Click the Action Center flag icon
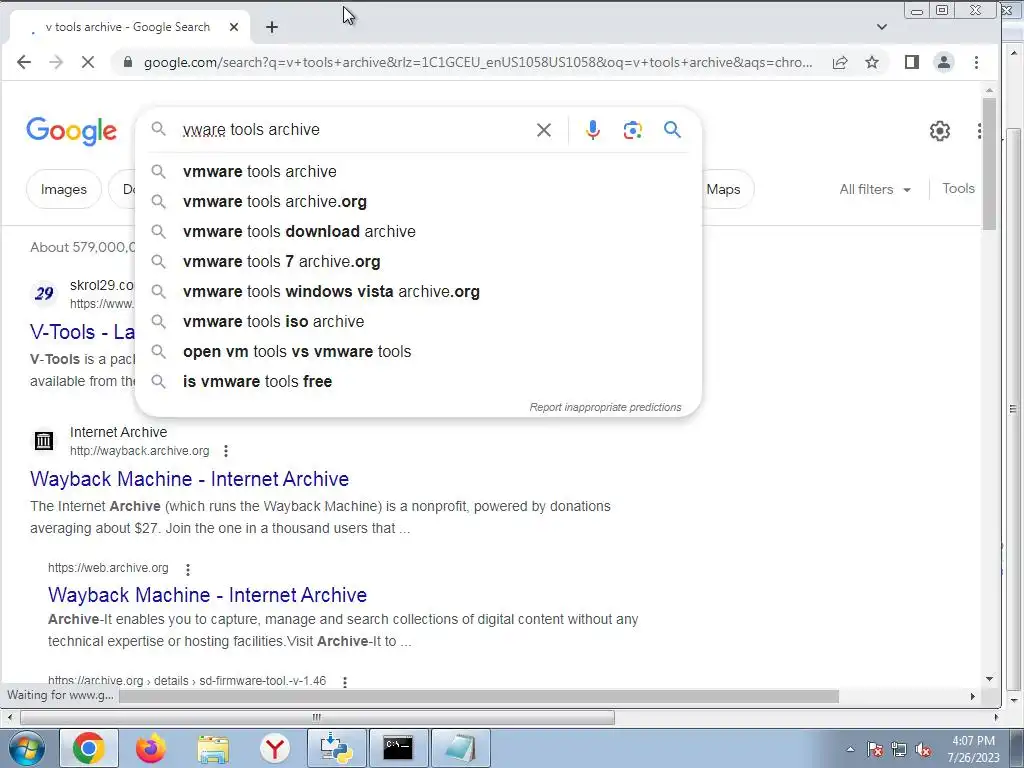 point(875,749)
